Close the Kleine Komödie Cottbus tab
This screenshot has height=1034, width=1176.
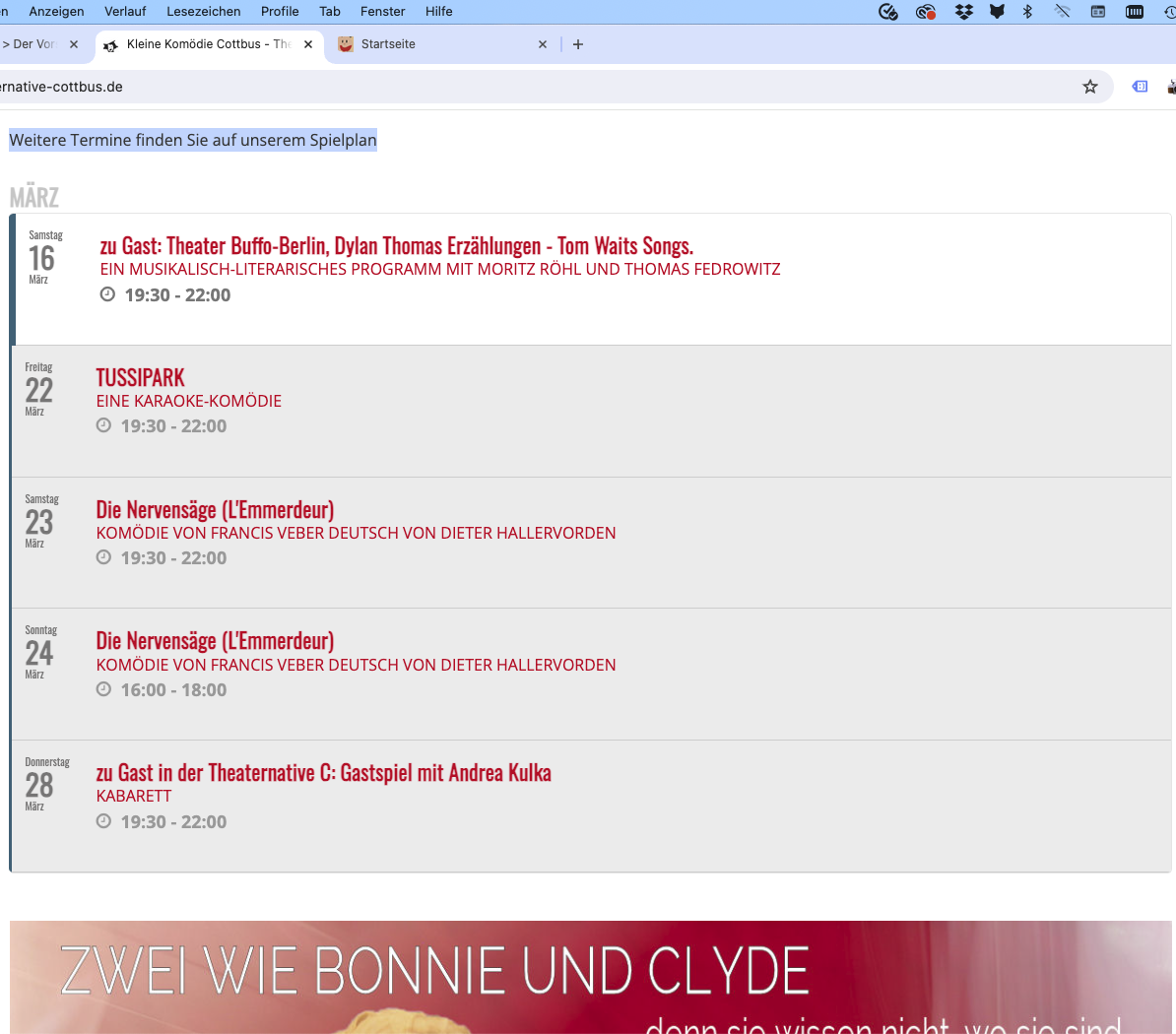tap(308, 44)
